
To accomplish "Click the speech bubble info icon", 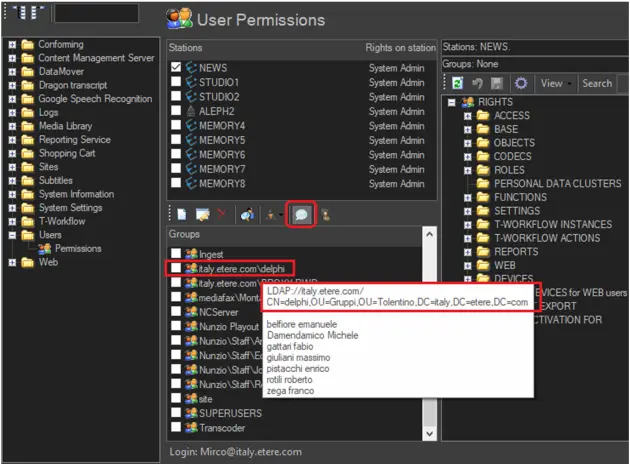I will (300, 214).
